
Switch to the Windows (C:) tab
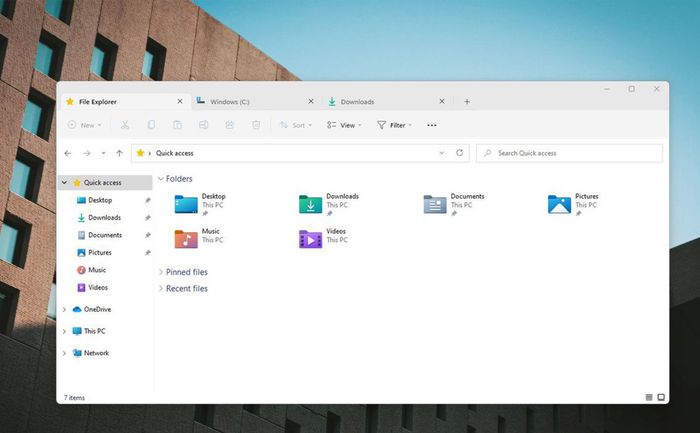255,102
